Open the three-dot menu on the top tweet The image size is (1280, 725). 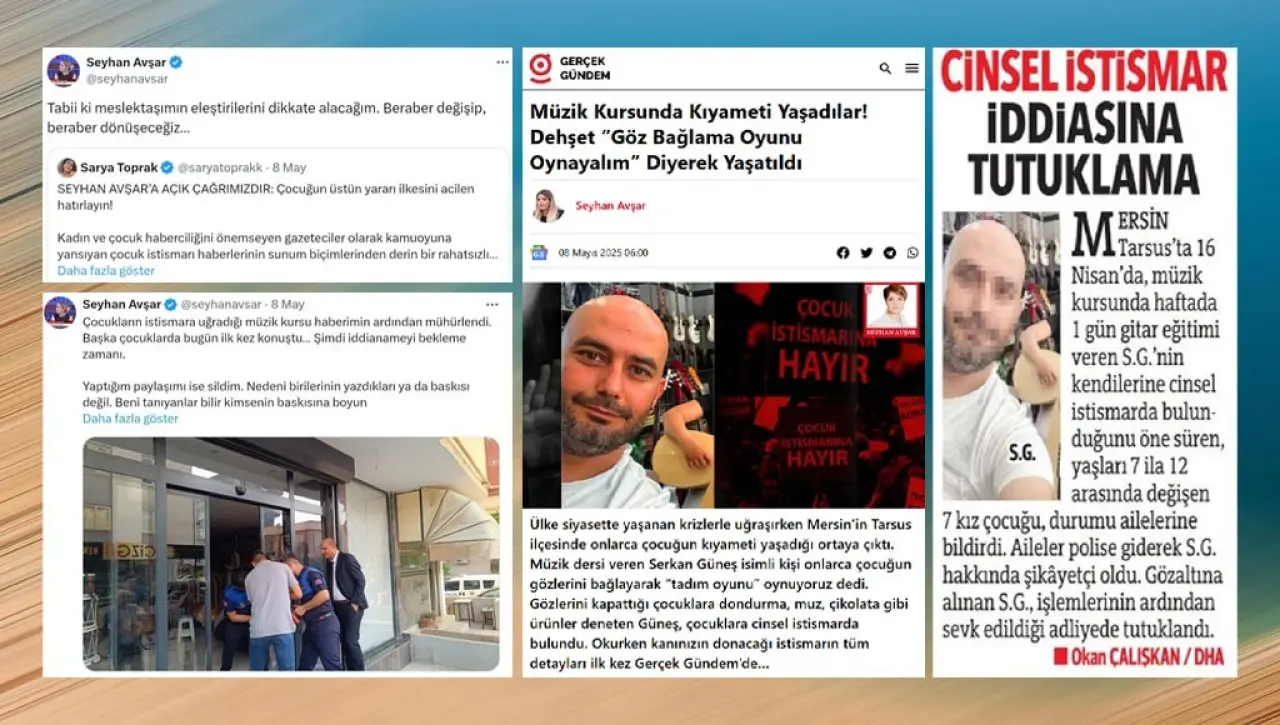point(502,62)
